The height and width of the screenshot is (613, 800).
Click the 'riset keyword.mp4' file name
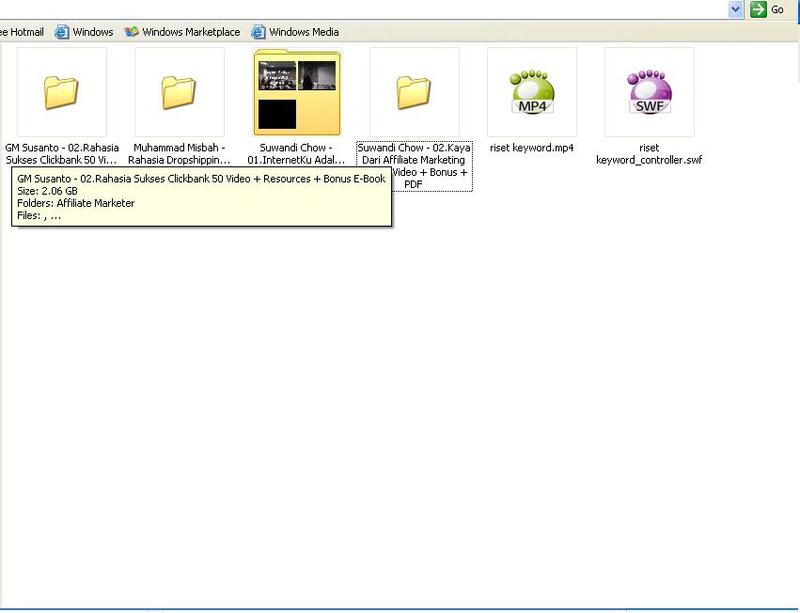coord(532,148)
